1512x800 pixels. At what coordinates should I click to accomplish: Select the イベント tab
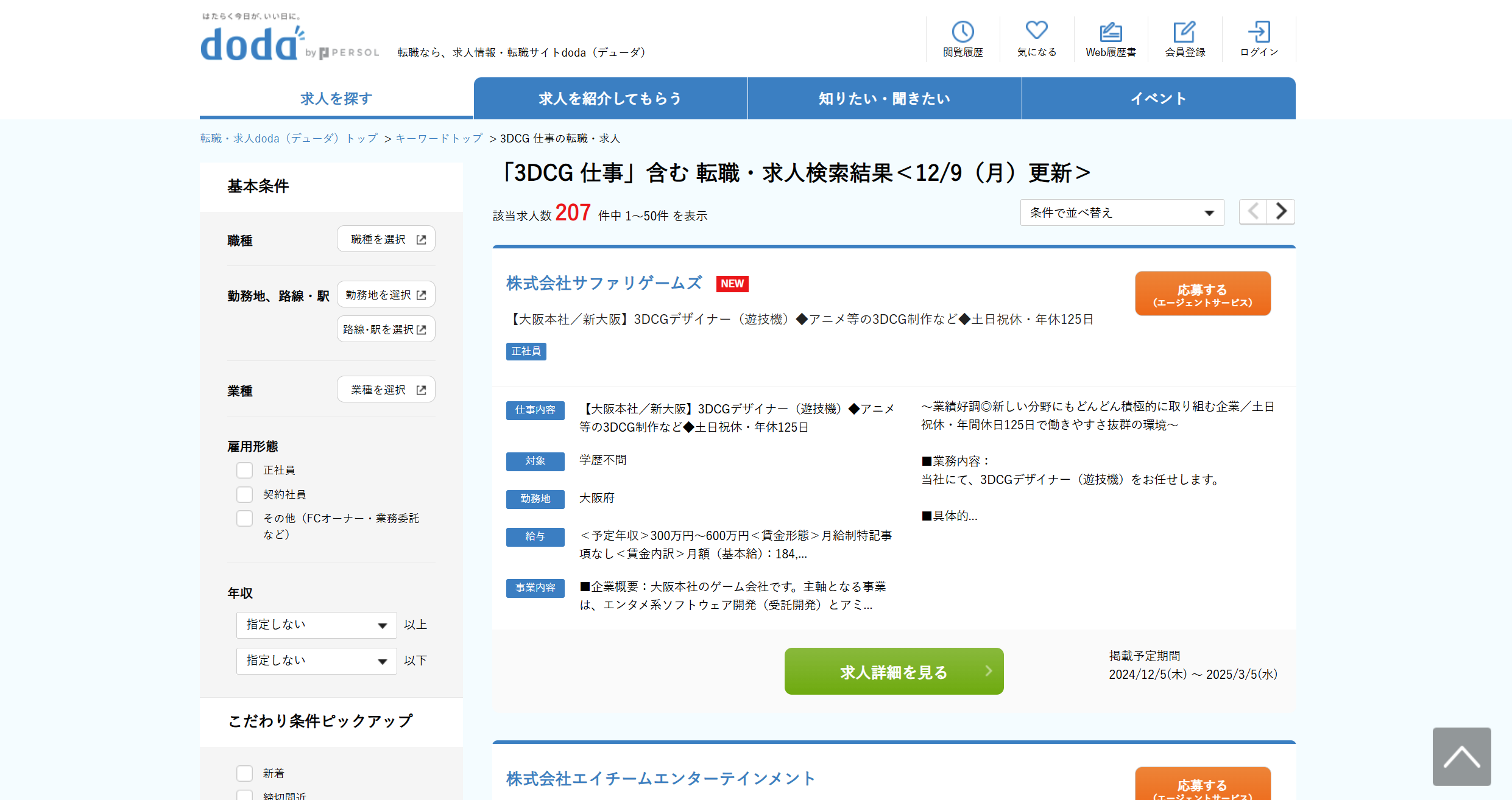(1159, 98)
